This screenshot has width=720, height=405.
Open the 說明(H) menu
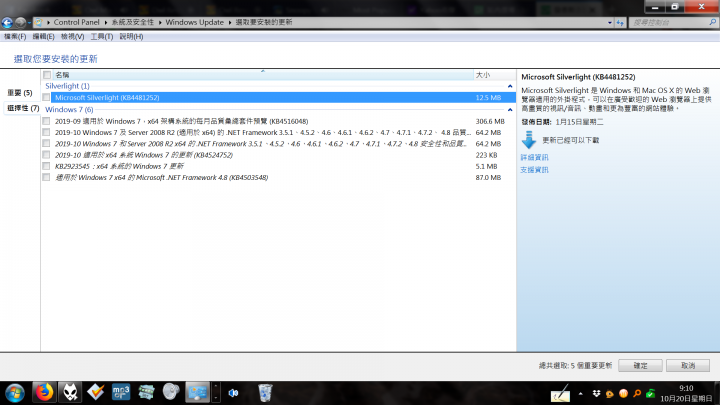pyautogui.click(x=131, y=36)
